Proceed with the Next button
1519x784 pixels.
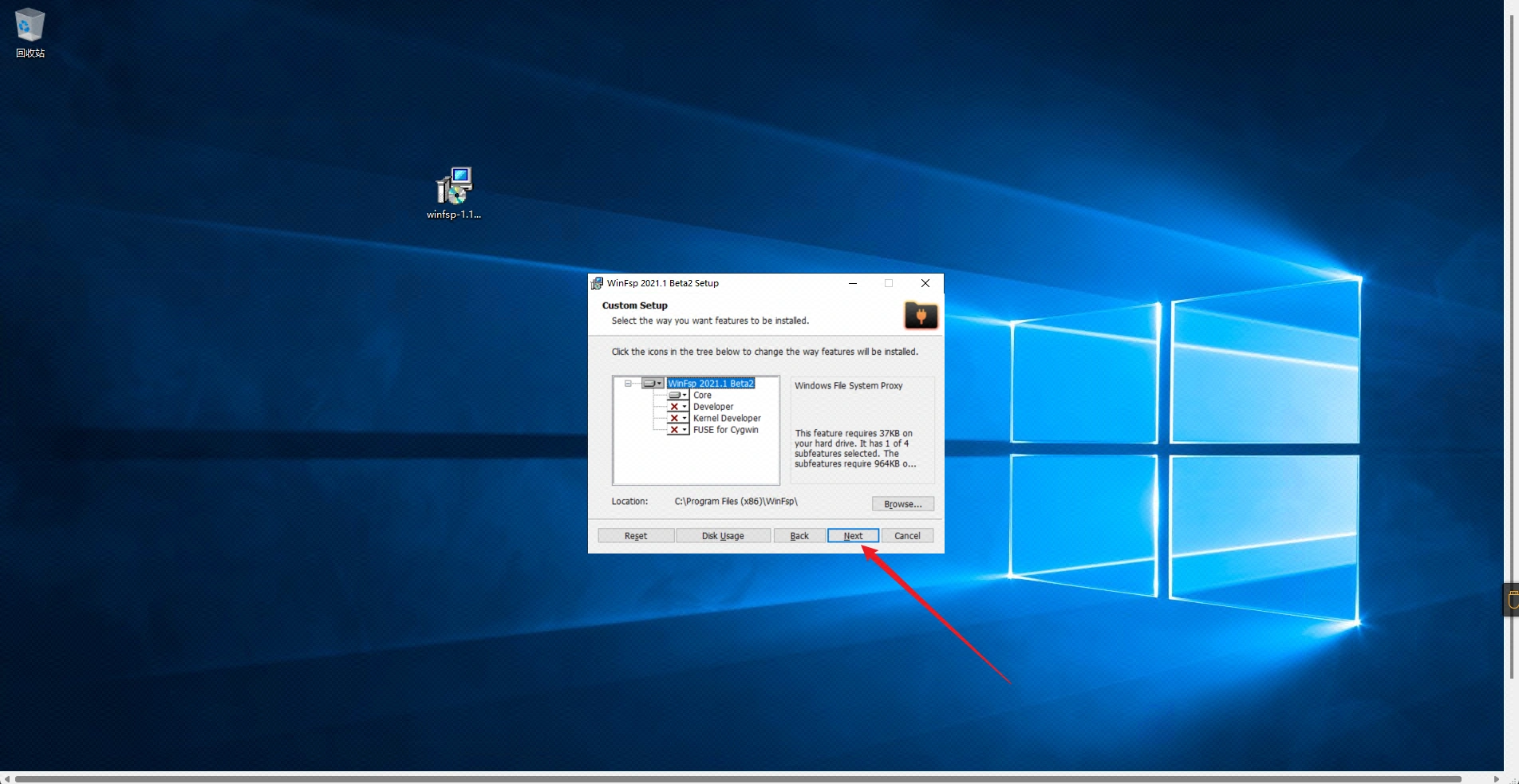pyautogui.click(x=853, y=536)
